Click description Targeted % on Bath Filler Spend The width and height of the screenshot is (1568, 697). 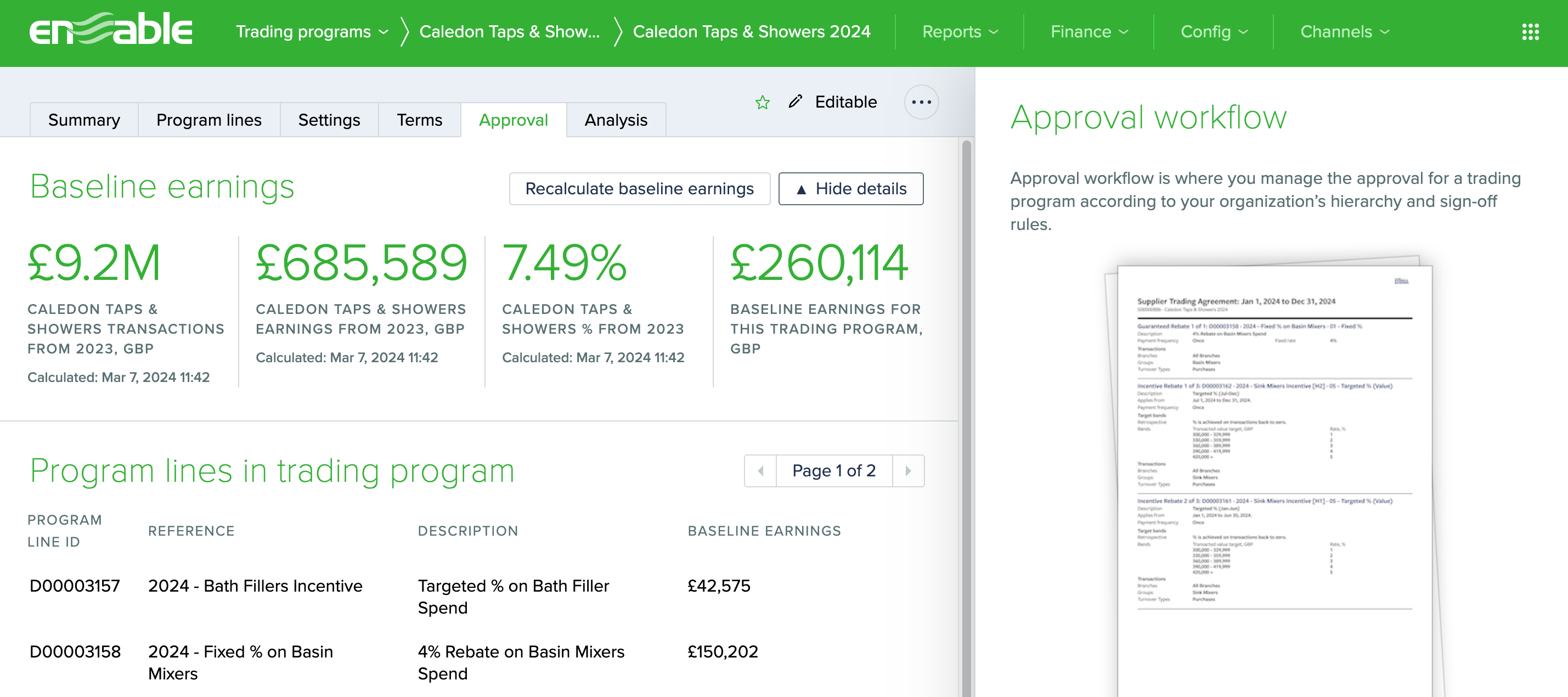pyautogui.click(x=513, y=597)
